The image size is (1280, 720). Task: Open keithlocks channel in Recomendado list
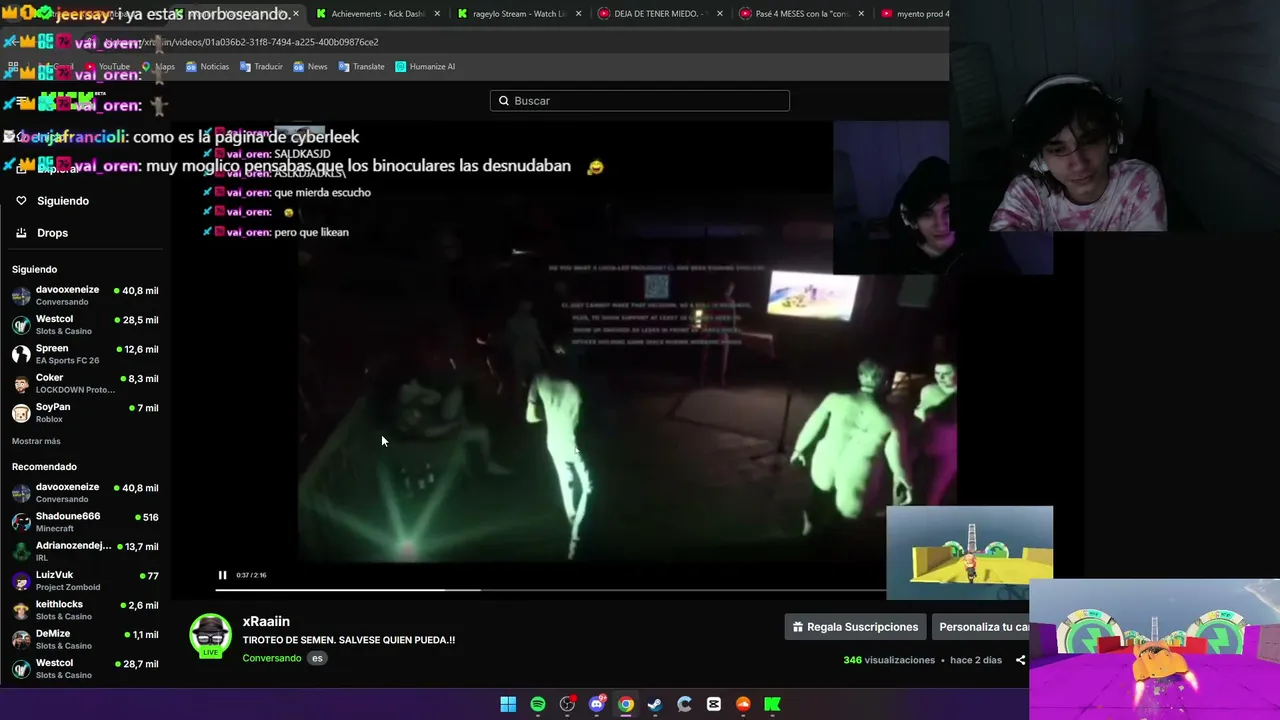(85, 610)
